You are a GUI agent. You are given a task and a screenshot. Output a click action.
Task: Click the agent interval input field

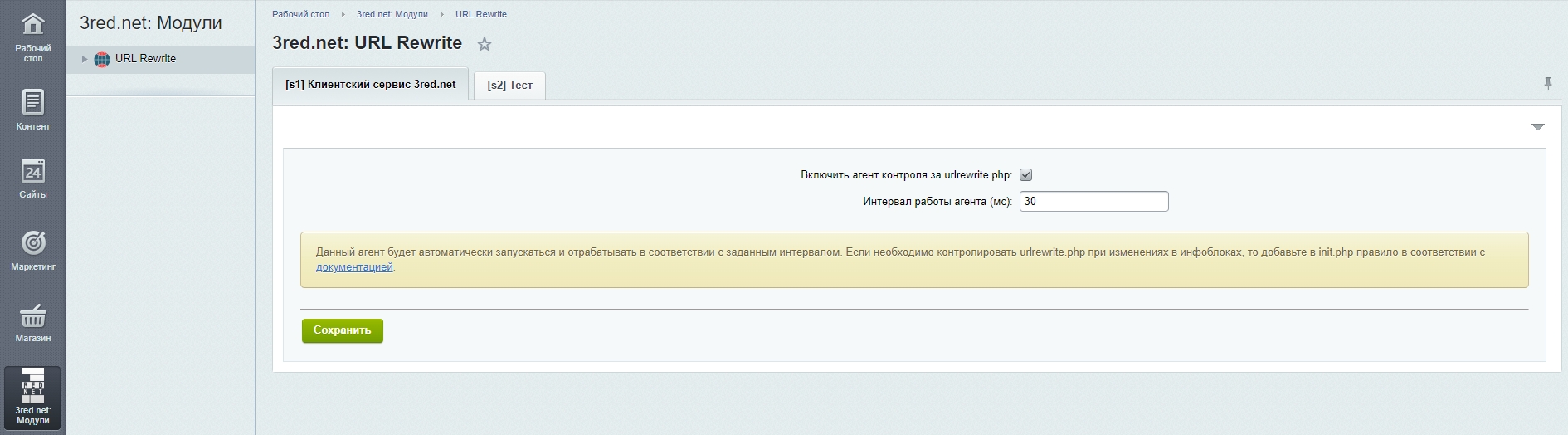1093,201
